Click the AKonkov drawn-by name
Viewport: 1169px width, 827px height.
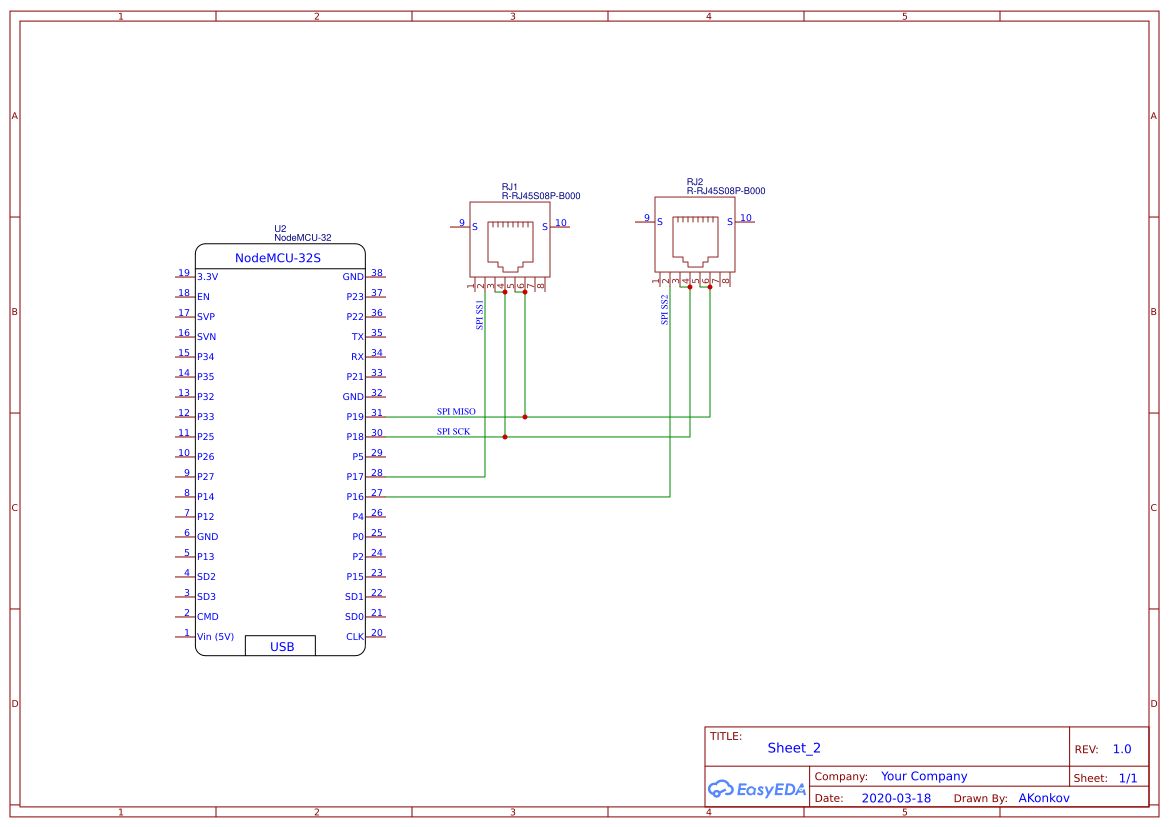[x=1044, y=797]
